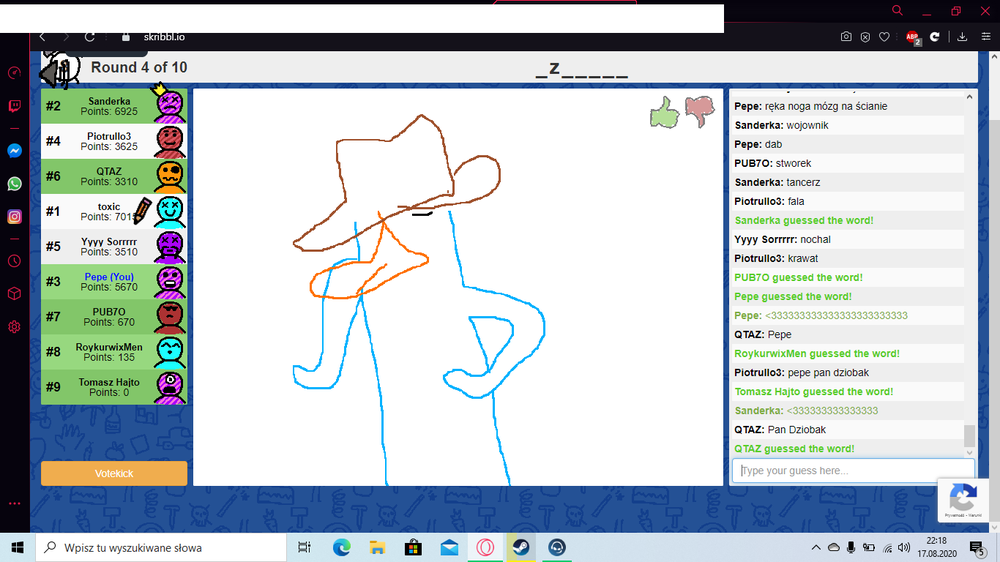The height and width of the screenshot is (562, 1000).
Task: Mute game sound with speaker icon
Action: (x=59, y=70)
